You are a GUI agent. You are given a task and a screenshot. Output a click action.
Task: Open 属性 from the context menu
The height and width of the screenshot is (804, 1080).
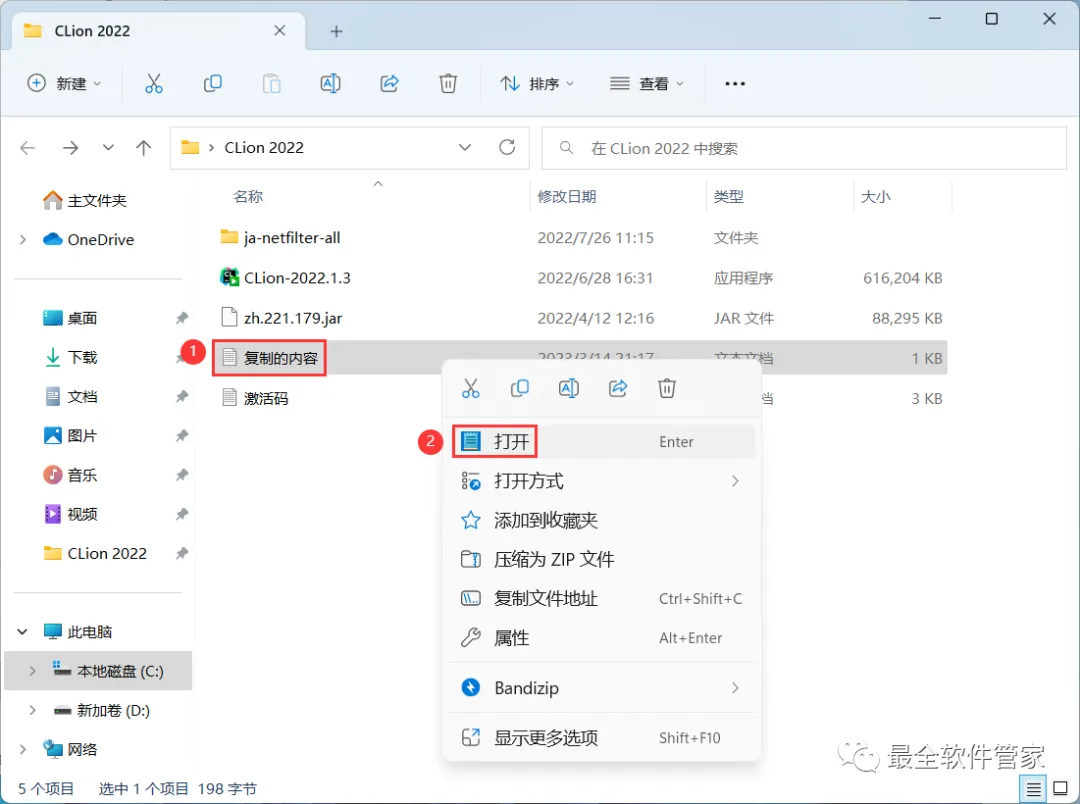pyautogui.click(x=601, y=638)
